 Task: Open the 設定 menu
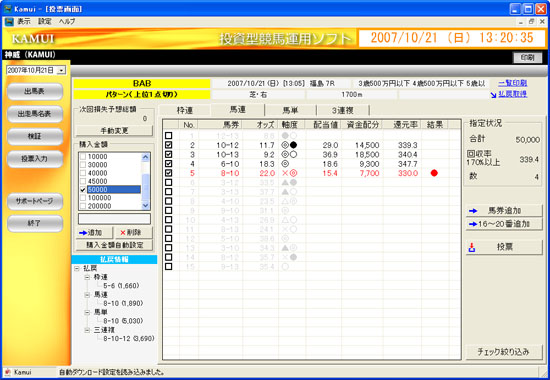click(x=45, y=21)
